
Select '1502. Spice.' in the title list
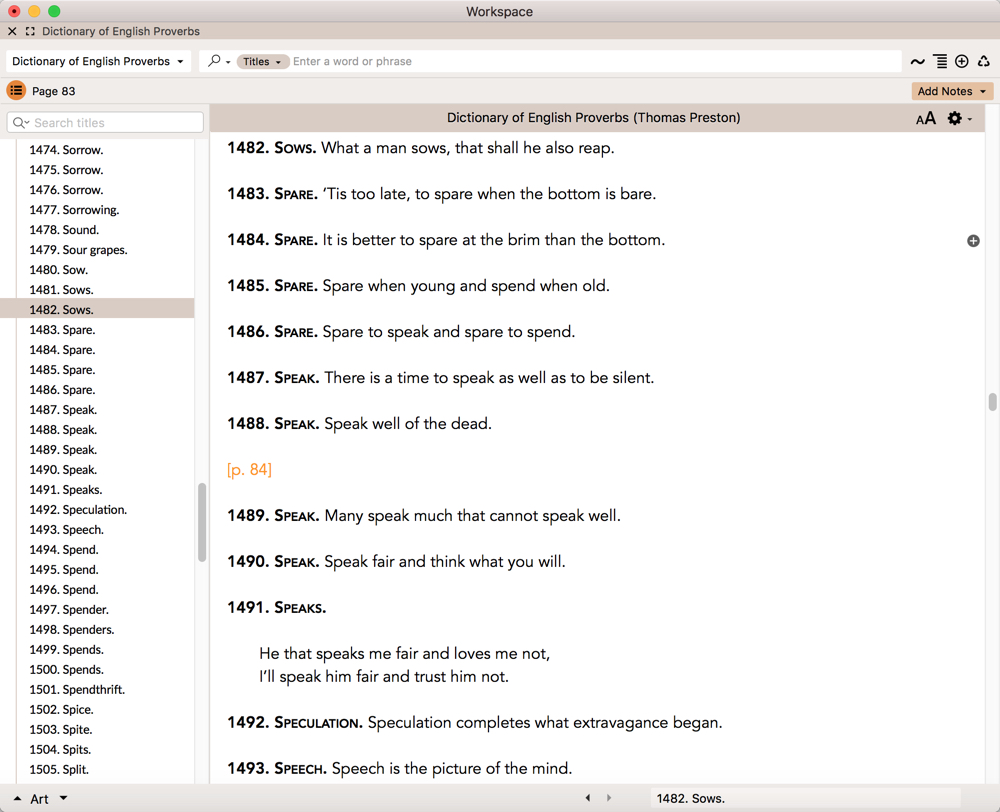[61, 709]
